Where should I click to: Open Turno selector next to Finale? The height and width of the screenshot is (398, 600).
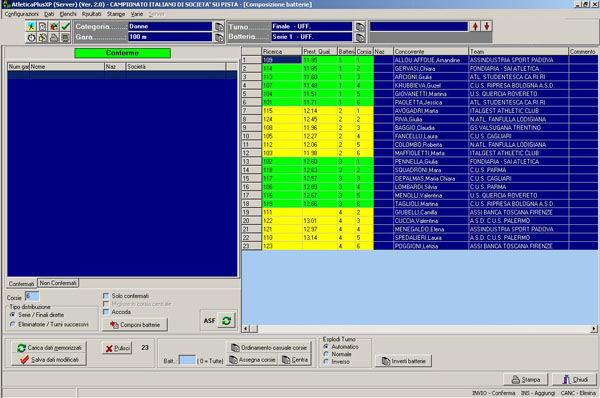point(360,26)
